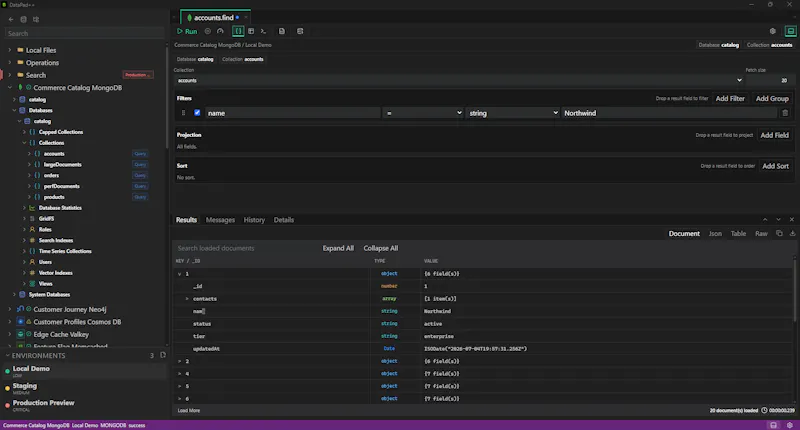The height and width of the screenshot is (430, 800).
Task: Open the settings gear at editor top right
Action: point(772,31)
